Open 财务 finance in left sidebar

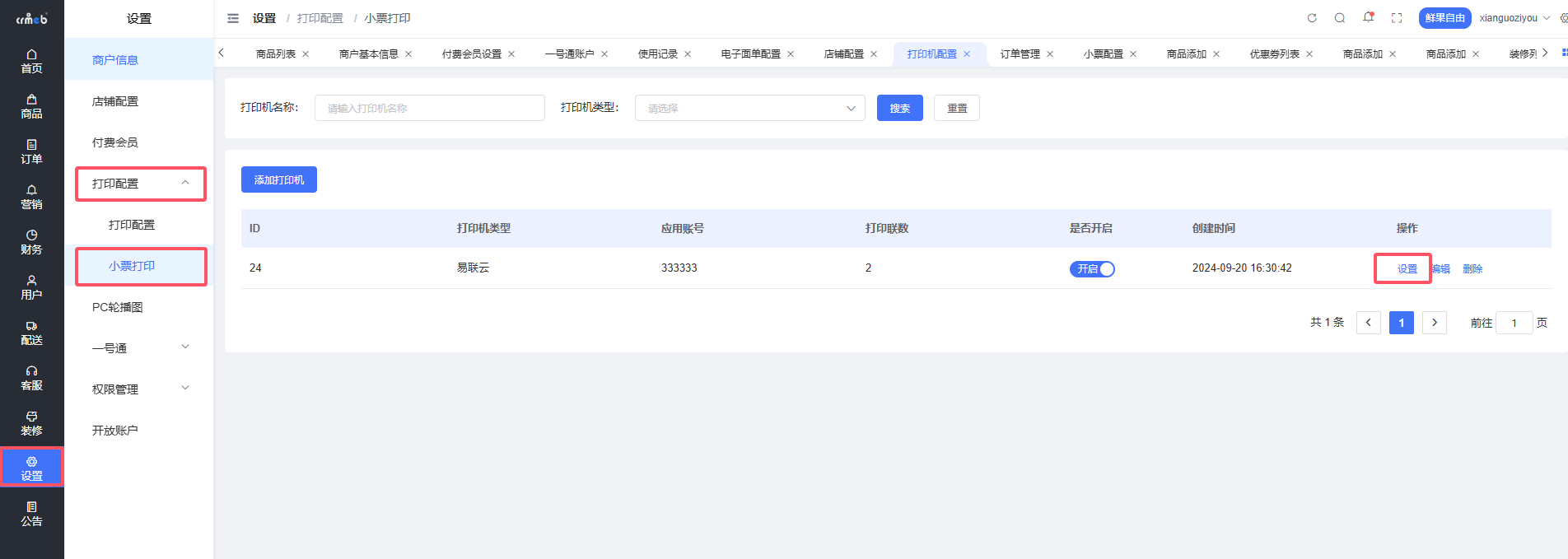(x=31, y=242)
